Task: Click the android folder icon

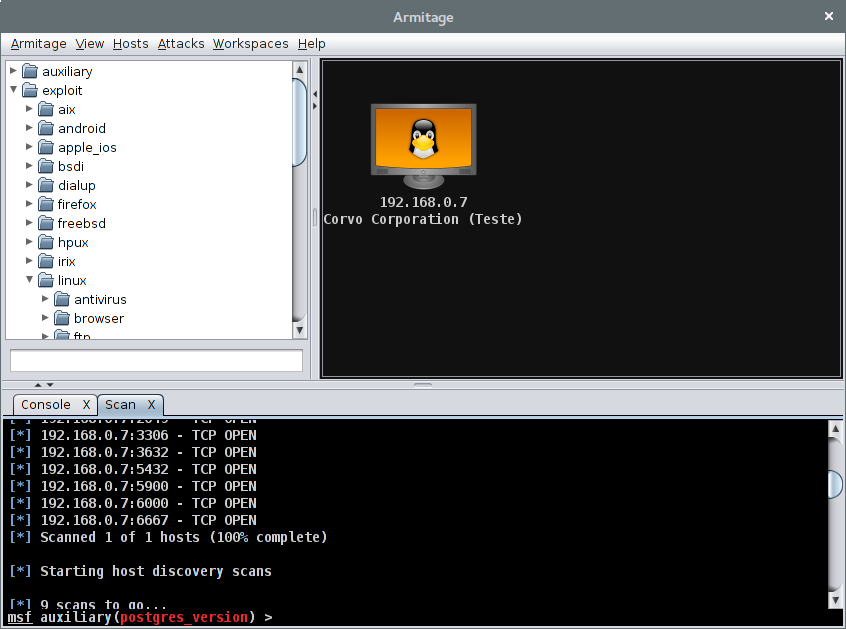Action: pyautogui.click(x=46, y=128)
